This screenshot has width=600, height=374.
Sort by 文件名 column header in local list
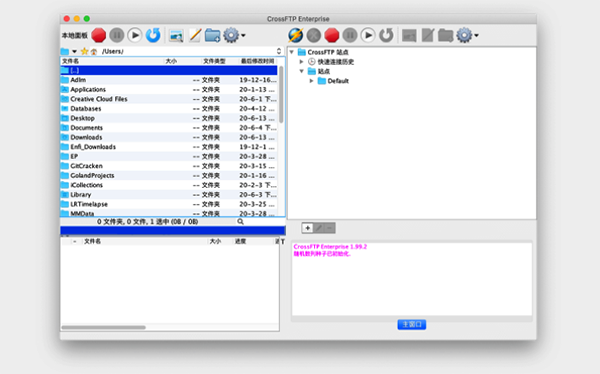pos(112,61)
